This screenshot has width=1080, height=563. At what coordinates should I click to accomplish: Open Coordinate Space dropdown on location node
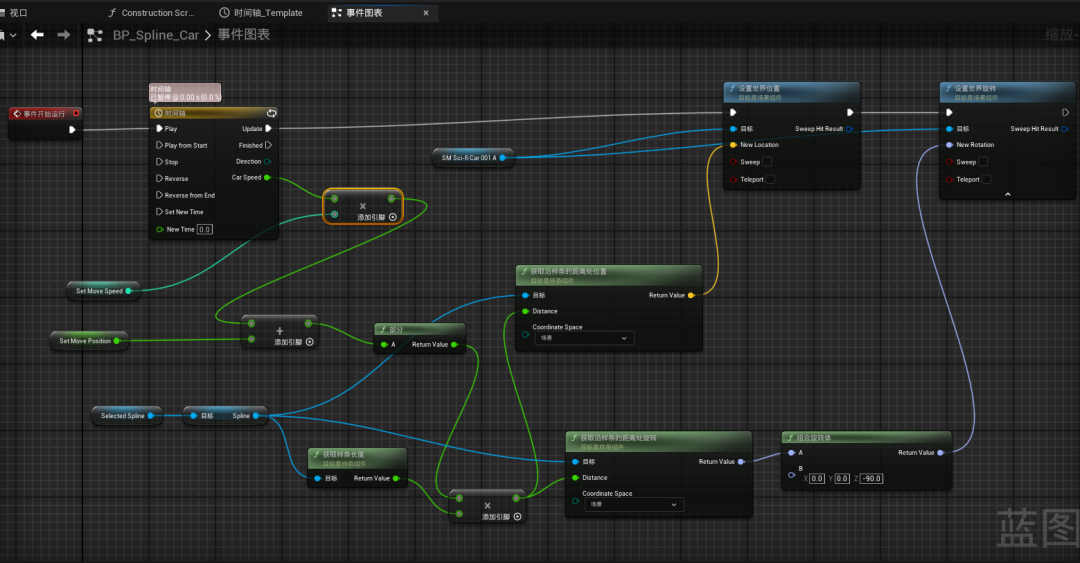583,338
